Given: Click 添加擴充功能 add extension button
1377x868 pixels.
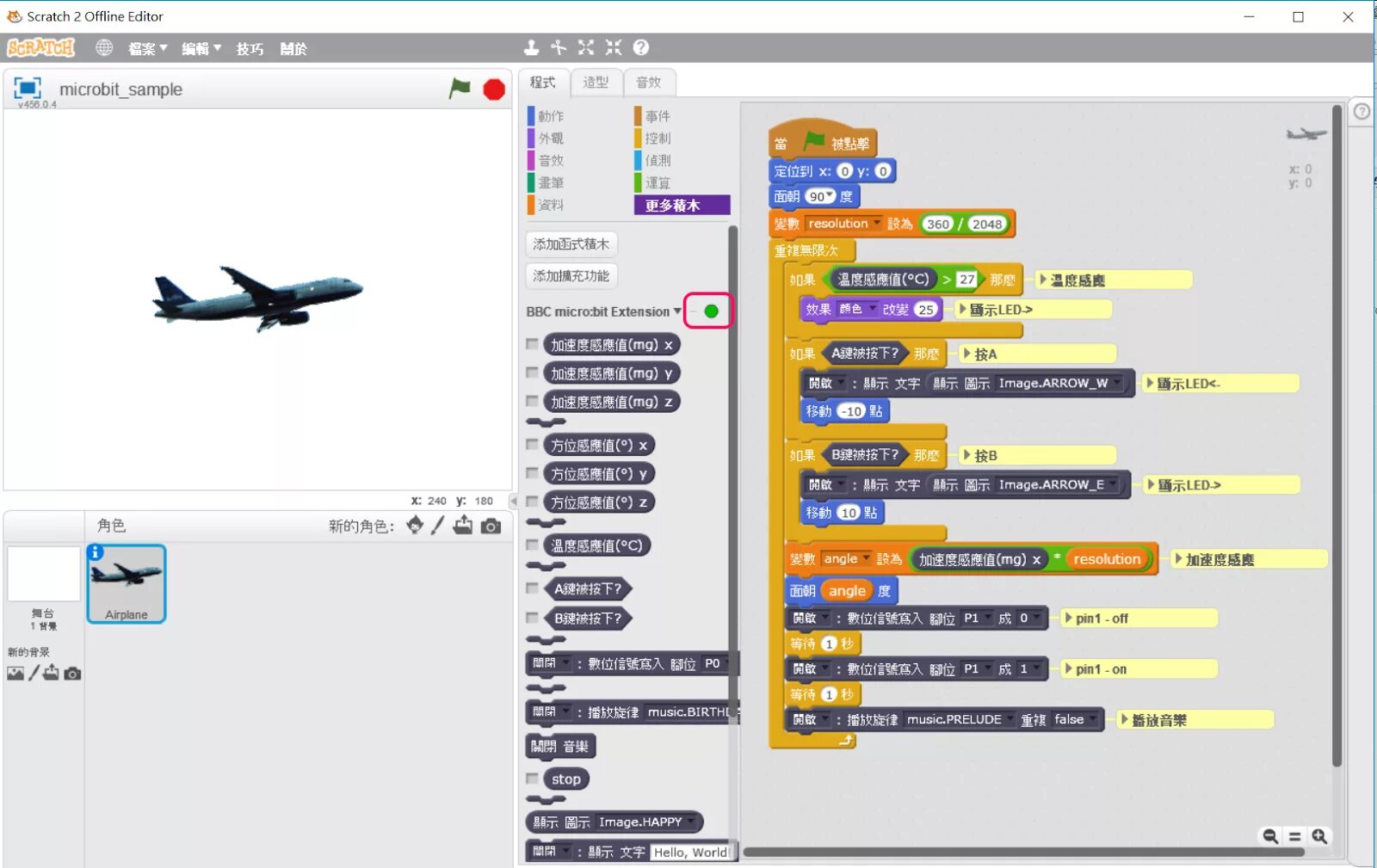Looking at the screenshot, I should [x=571, y=276].
